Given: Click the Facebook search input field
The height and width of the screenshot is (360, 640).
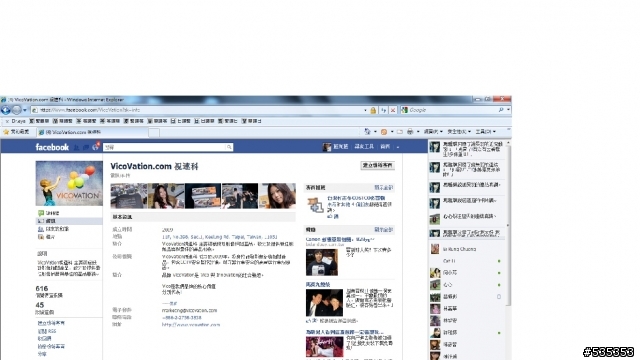Looking at the screenshot, I should 164,147.
